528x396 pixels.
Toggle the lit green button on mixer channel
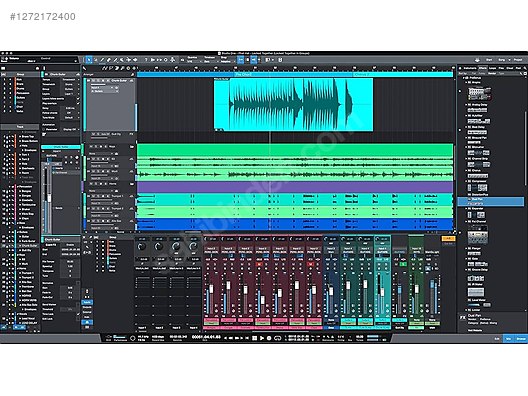(x=403, y=264)
